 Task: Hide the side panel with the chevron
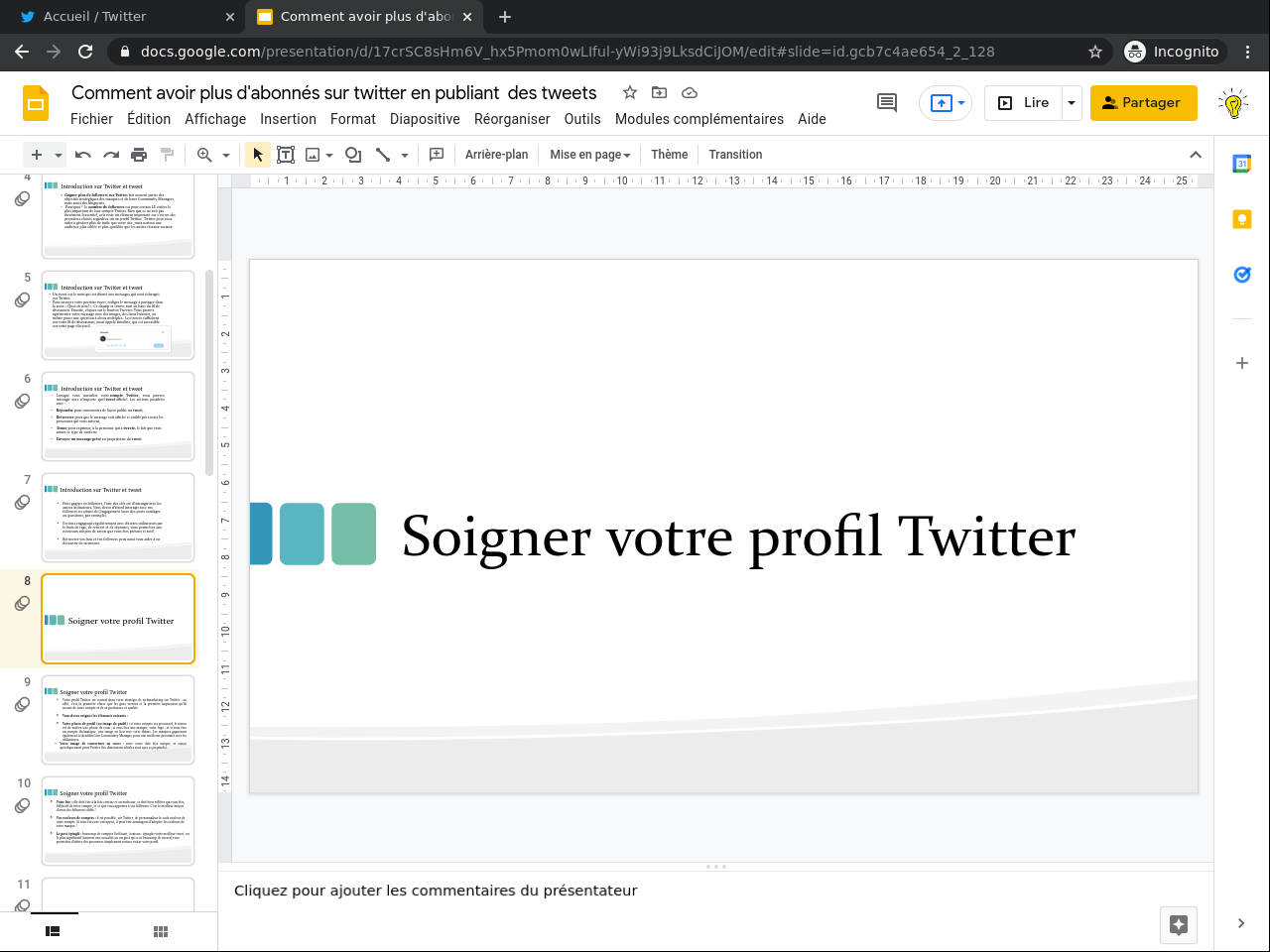tap(1241, 923)
